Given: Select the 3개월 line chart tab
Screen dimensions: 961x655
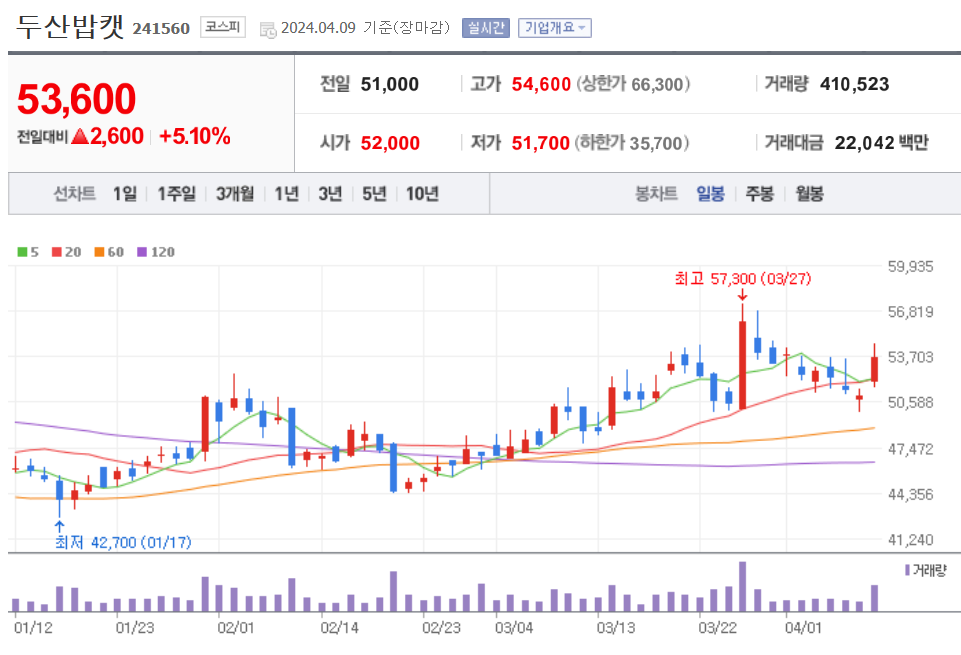Looking at the screenshot, I should pyautogui.click(x=235, y=194).
